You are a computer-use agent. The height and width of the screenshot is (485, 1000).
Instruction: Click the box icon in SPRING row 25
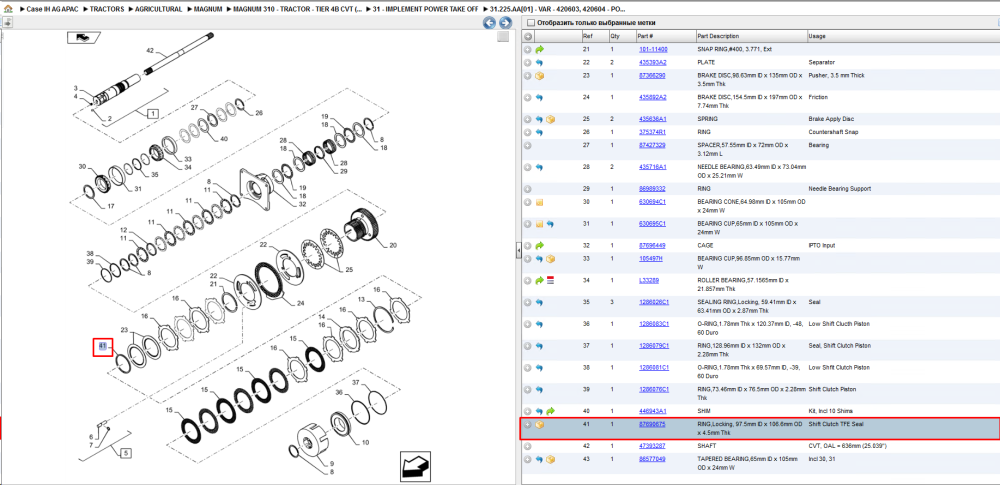[x=550, y=119]
